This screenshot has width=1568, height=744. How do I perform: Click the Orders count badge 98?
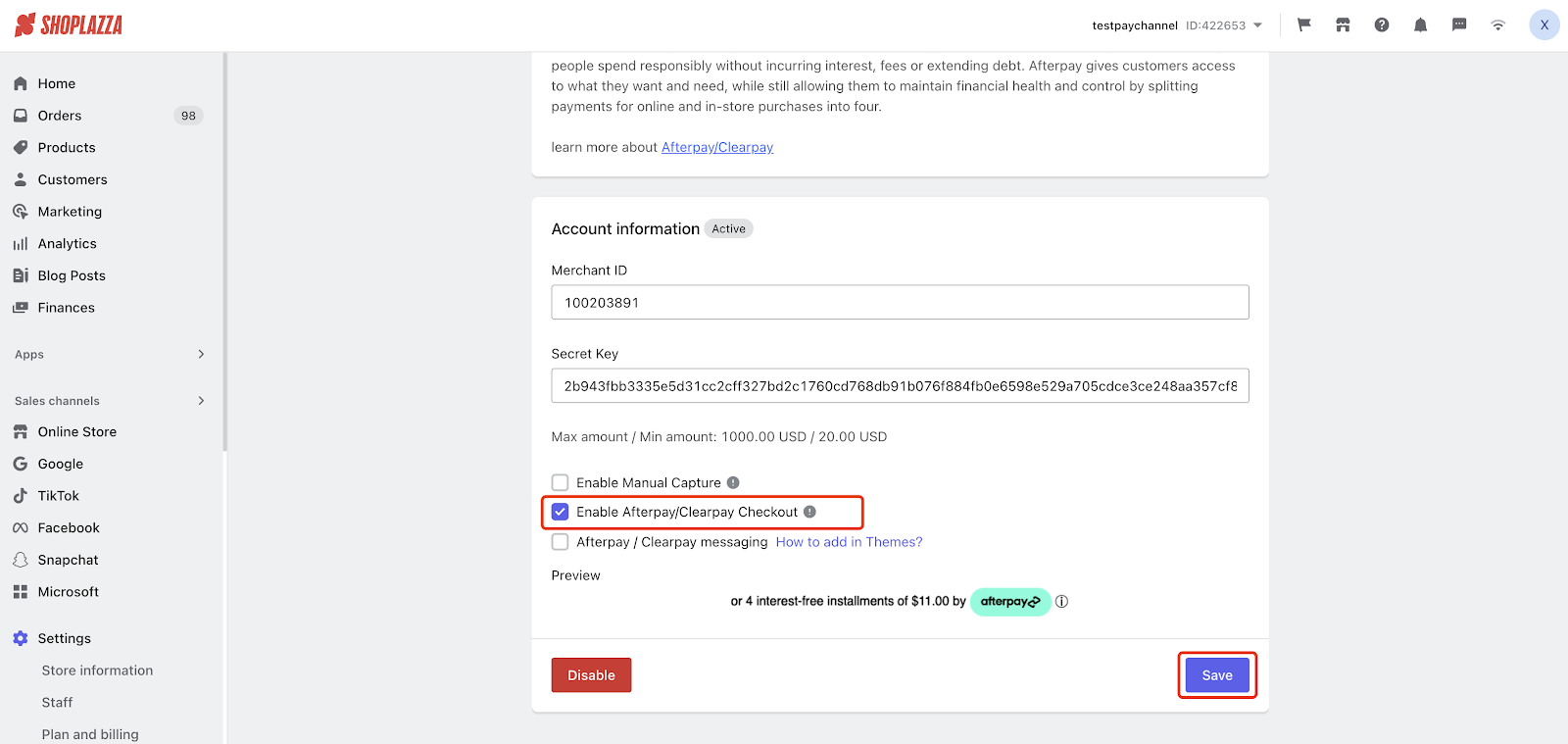[x=188, y=116]
